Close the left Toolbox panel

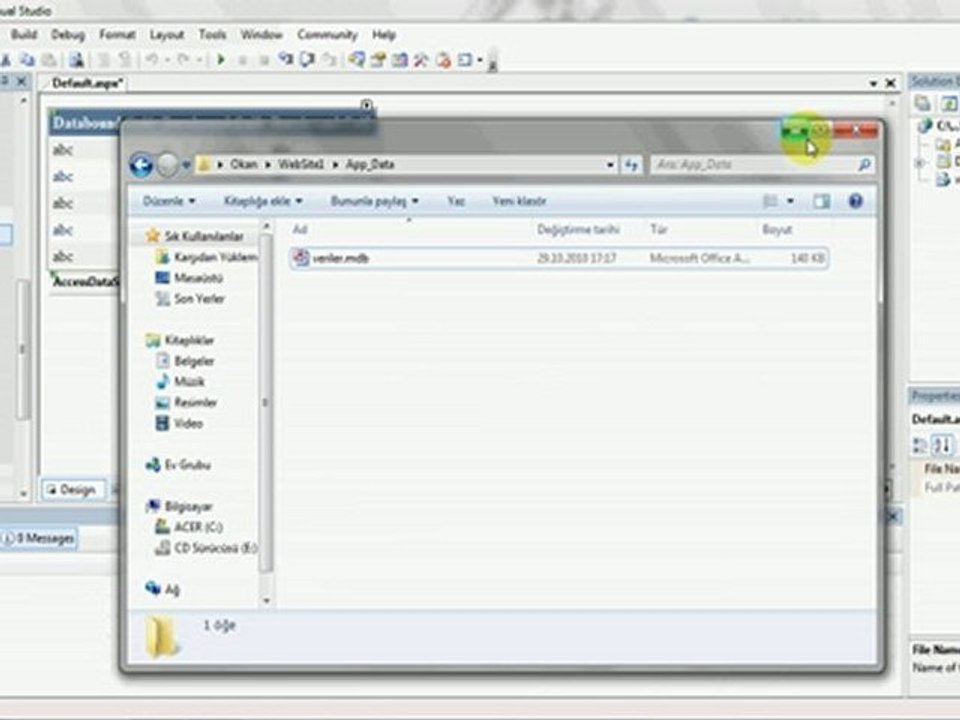(x=21, y=81)
